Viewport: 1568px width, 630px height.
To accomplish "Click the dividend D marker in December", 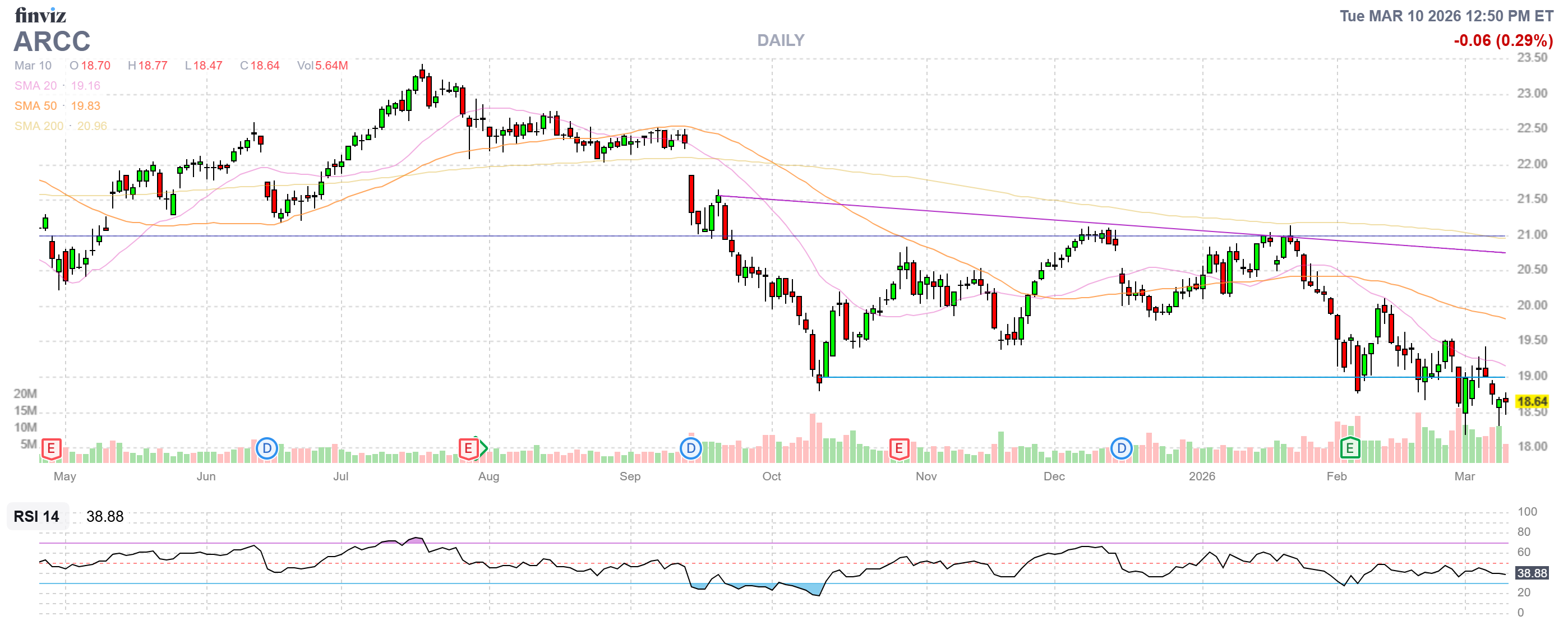I will pos(1121,450).
